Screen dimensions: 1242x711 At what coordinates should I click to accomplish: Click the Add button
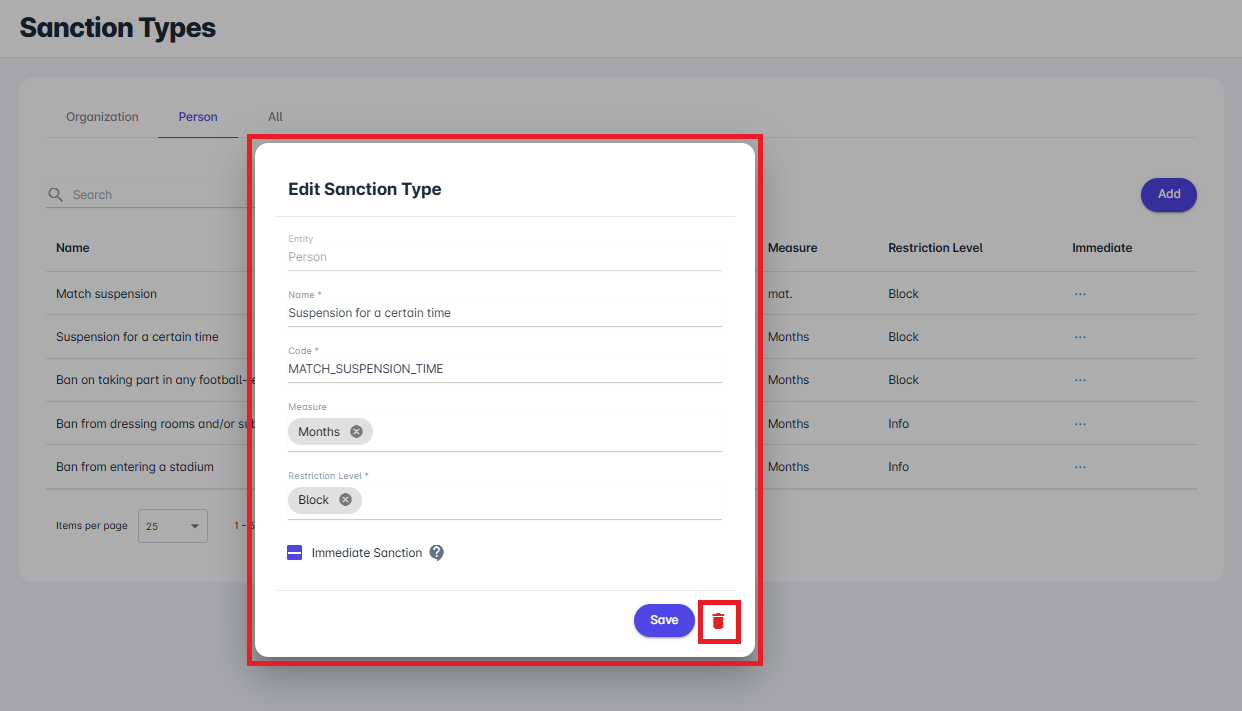pos(1168,195)
